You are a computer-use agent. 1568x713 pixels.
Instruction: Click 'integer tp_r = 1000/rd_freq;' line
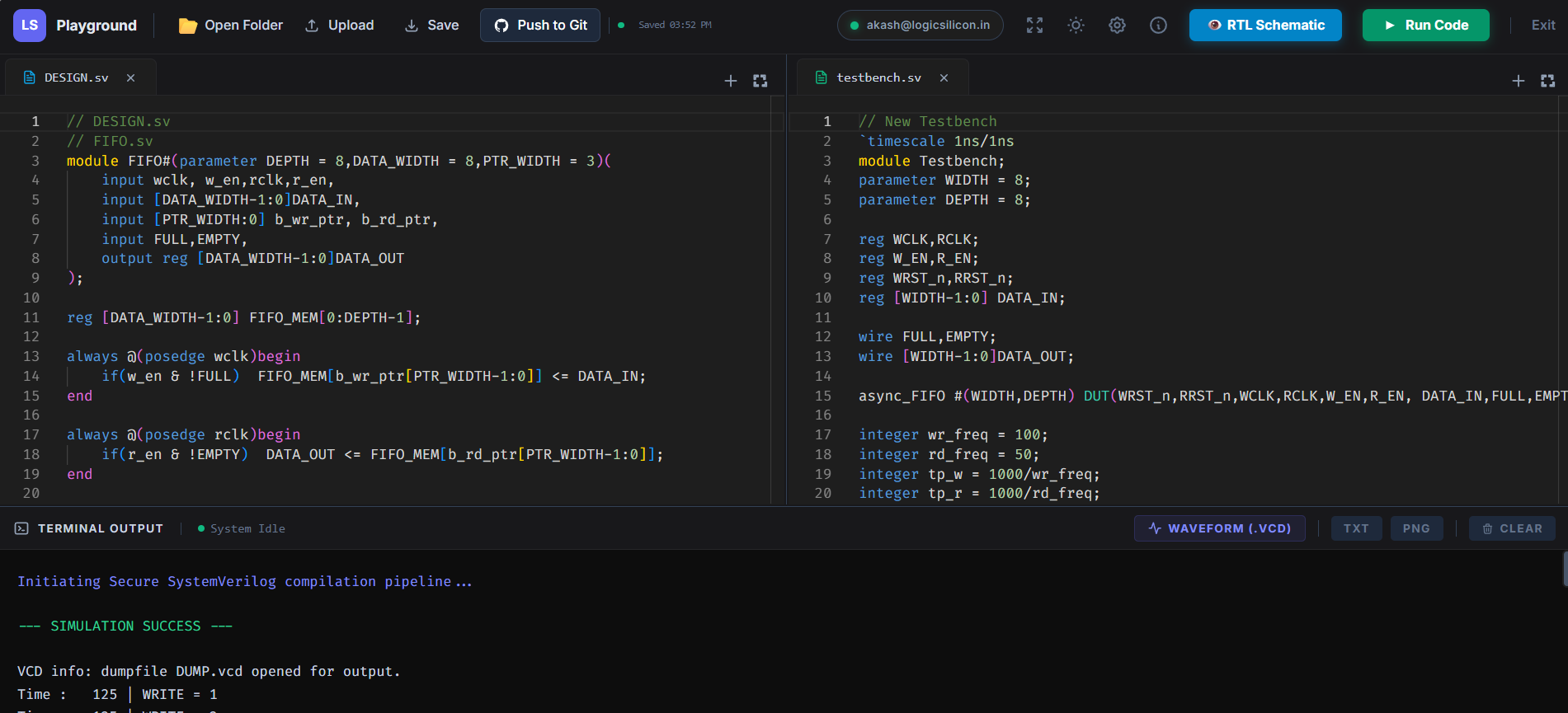pyautogui.click(x=979, y=493)
